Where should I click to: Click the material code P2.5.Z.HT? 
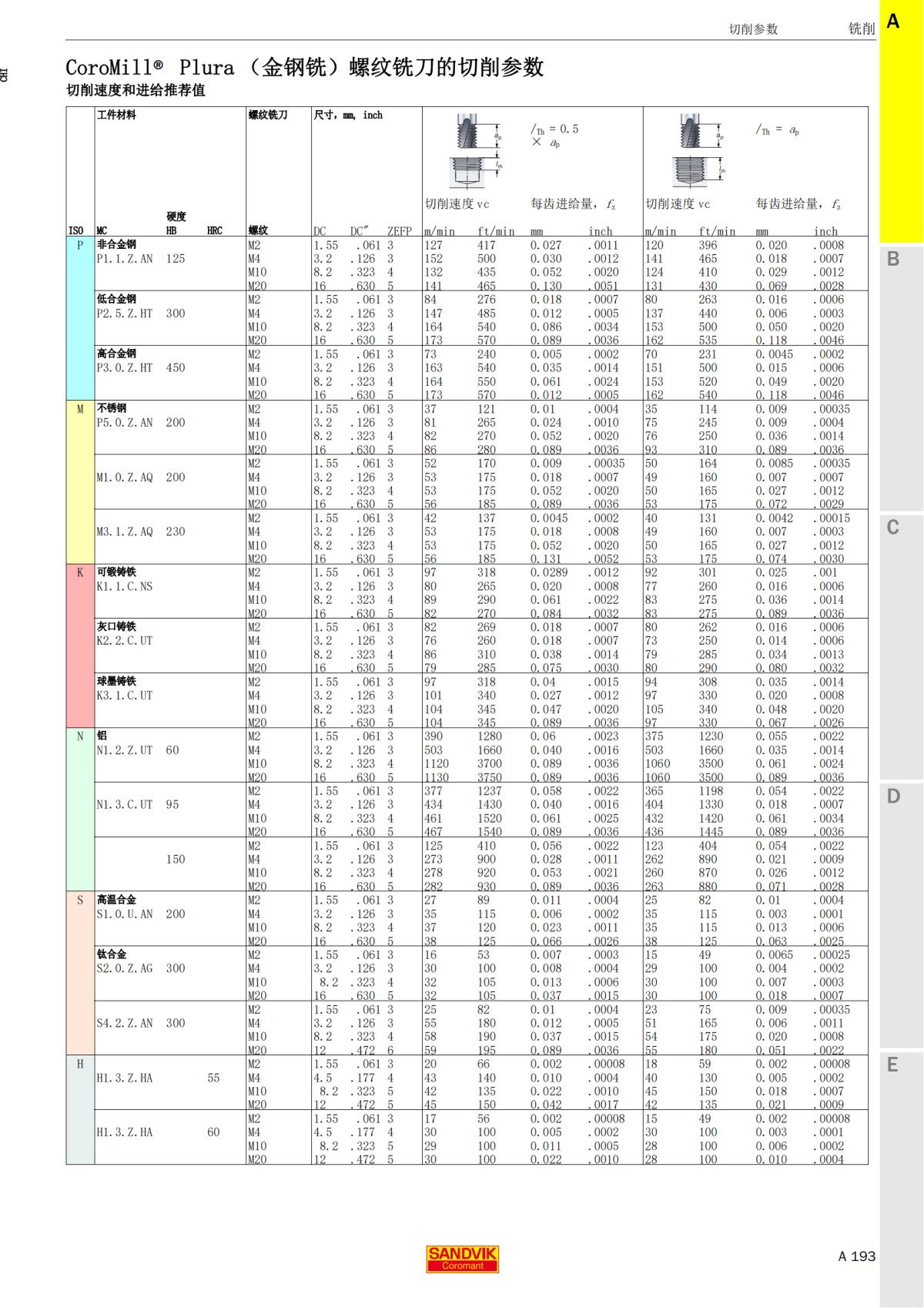click(x=125, y=314)
